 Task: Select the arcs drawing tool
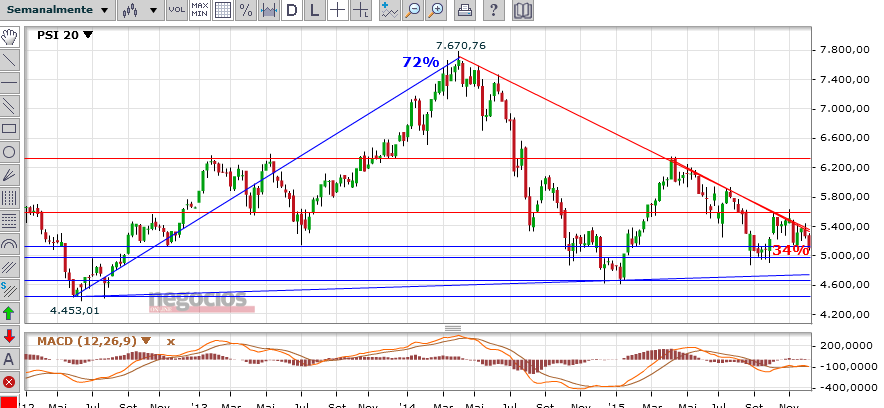[9, 244]
